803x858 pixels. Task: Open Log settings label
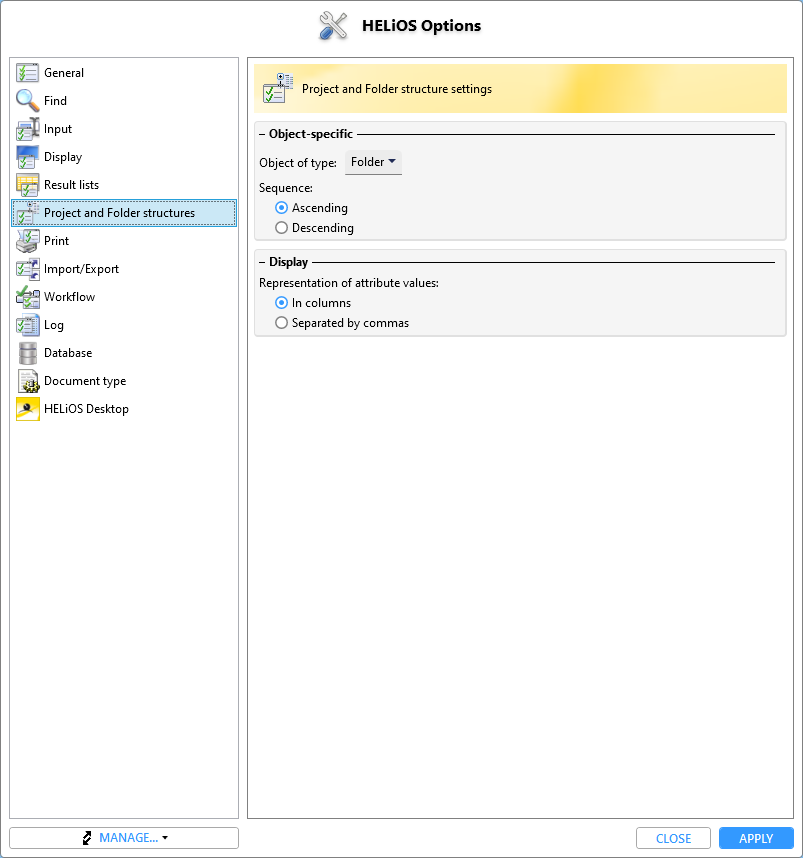[x=54, y=325]
